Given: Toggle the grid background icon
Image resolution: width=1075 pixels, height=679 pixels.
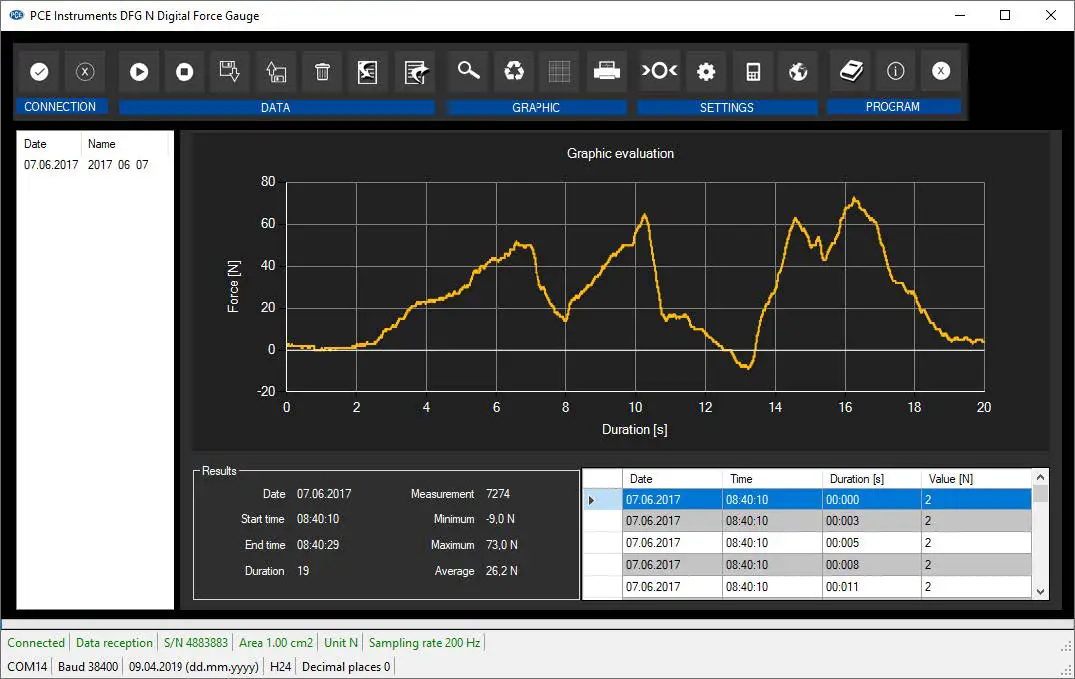Looking at the screenshot, I should pyautogui.click(x=559, y=71).
